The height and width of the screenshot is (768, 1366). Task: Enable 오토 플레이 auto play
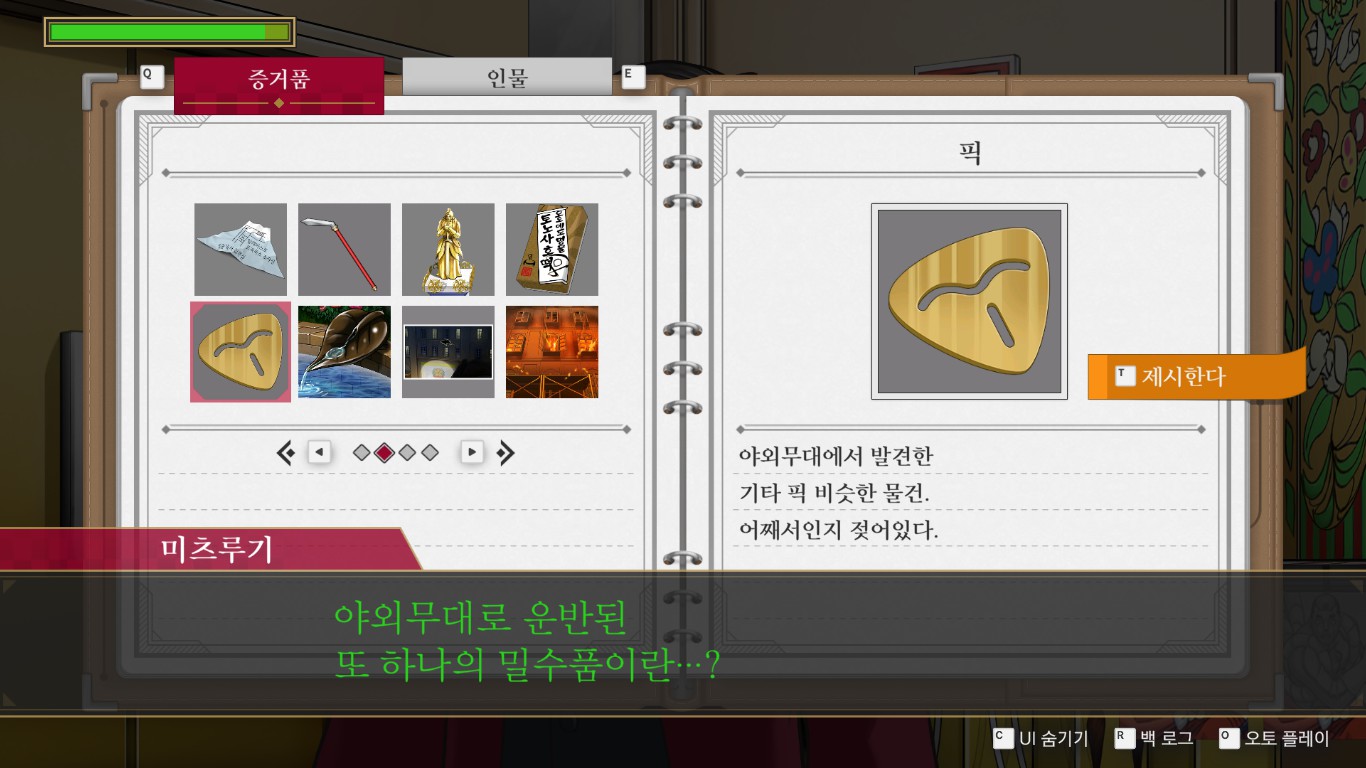(x=1275, y=739)
